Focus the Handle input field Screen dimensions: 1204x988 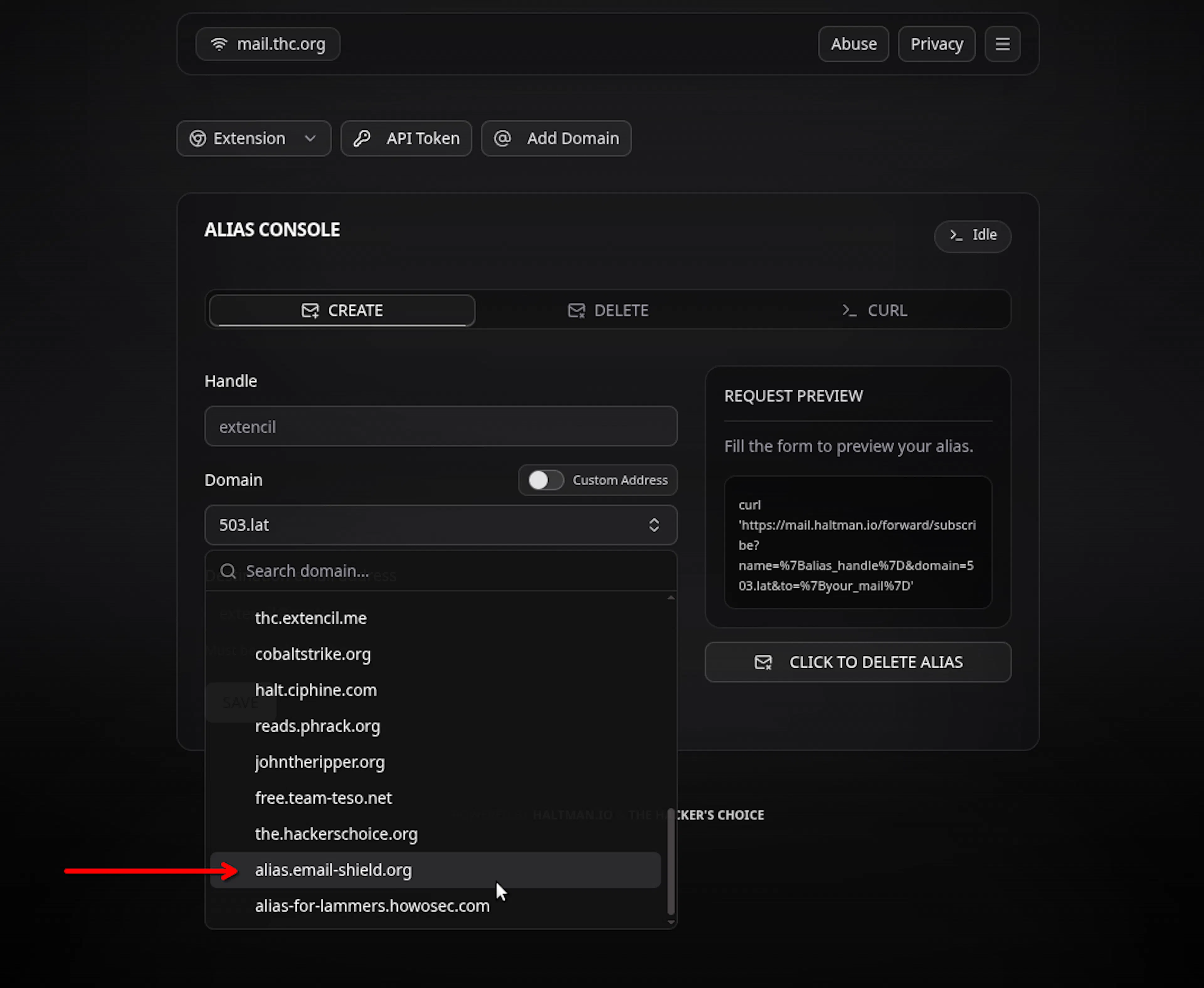click(x=441, y=426)
